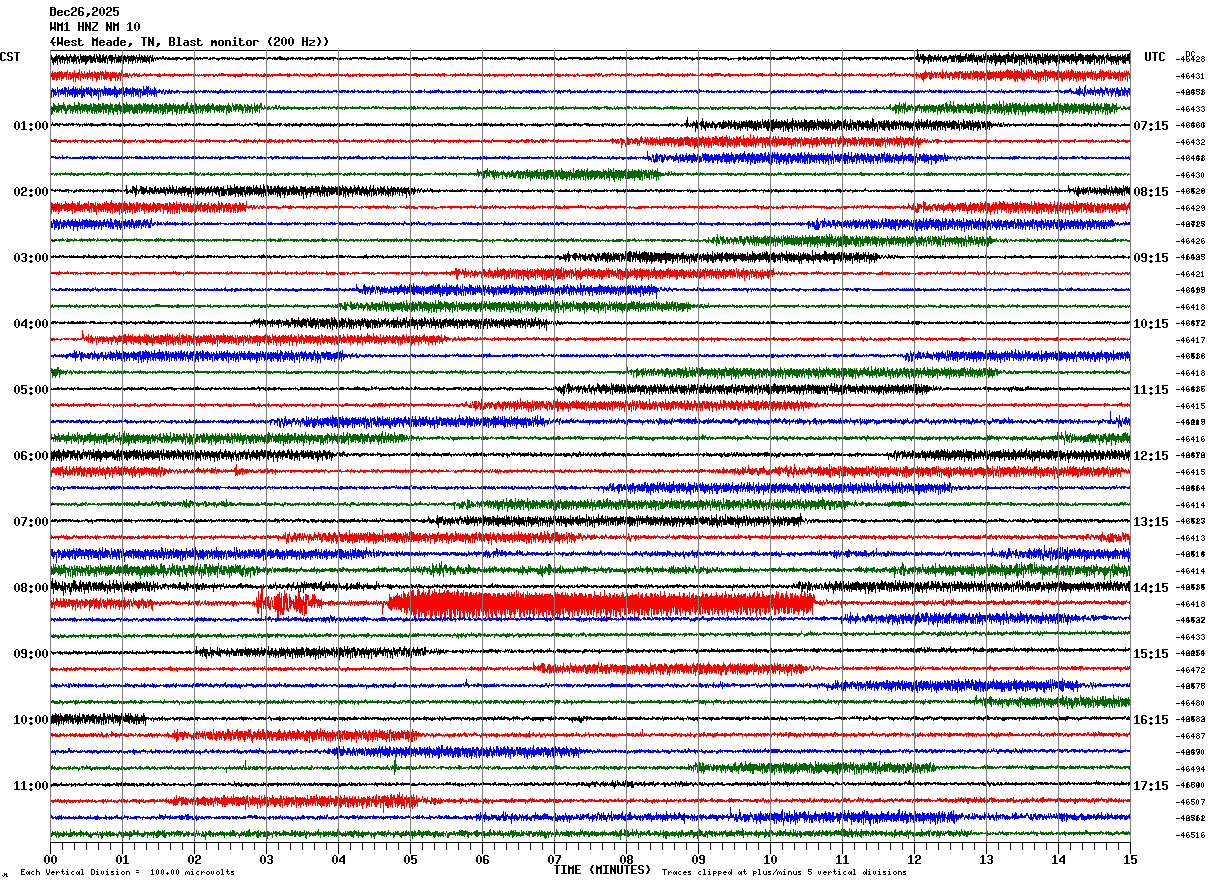Click the 08:15 UTC time label

(x=1151, y=192)
